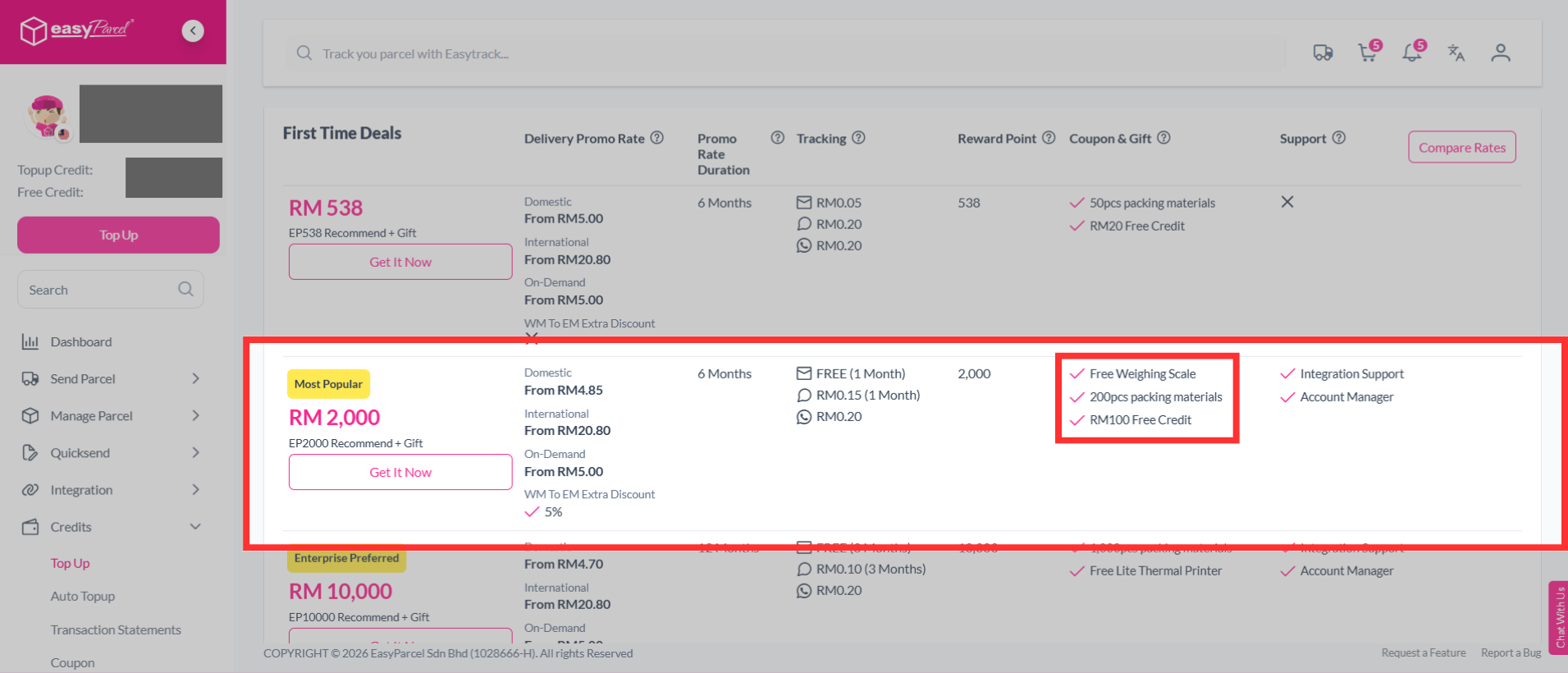Open Auto Topup page
1568x673 pixels.
point(83,596)
